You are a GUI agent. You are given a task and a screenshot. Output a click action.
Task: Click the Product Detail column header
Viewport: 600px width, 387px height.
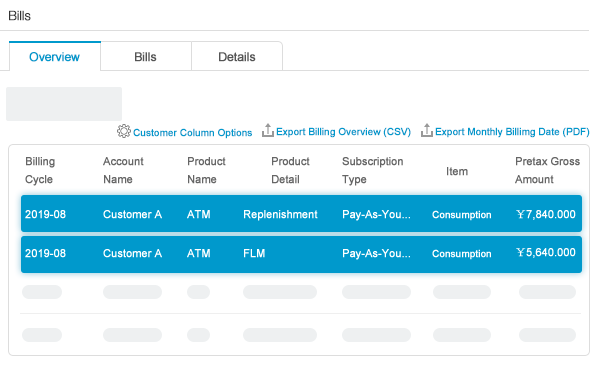[x=290, y=170]
